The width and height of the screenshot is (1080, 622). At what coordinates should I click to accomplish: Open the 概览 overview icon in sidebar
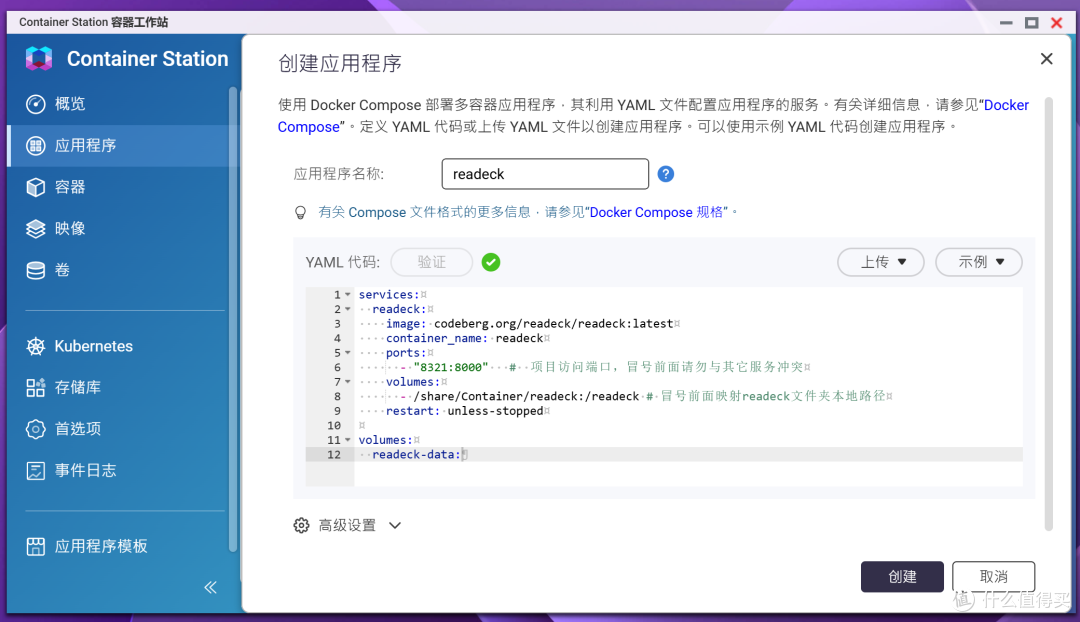(36, 104)
